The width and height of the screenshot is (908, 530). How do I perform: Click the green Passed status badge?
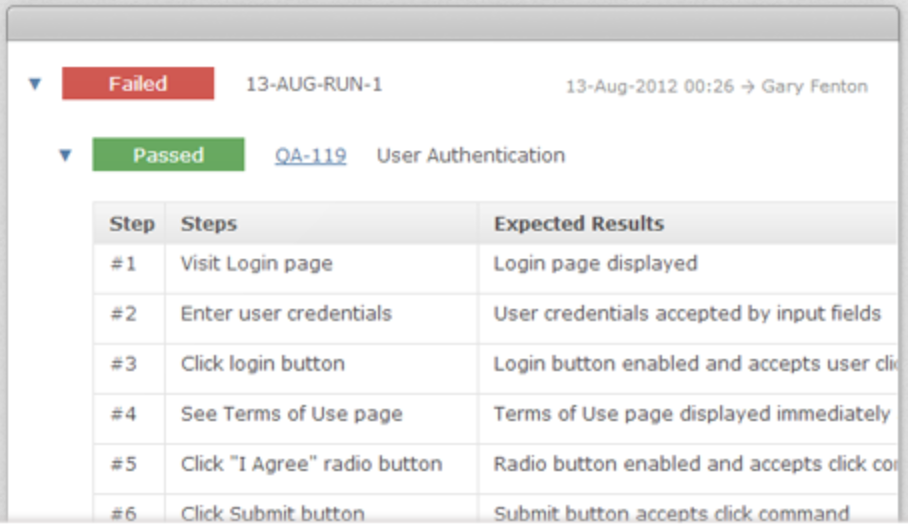168,155
